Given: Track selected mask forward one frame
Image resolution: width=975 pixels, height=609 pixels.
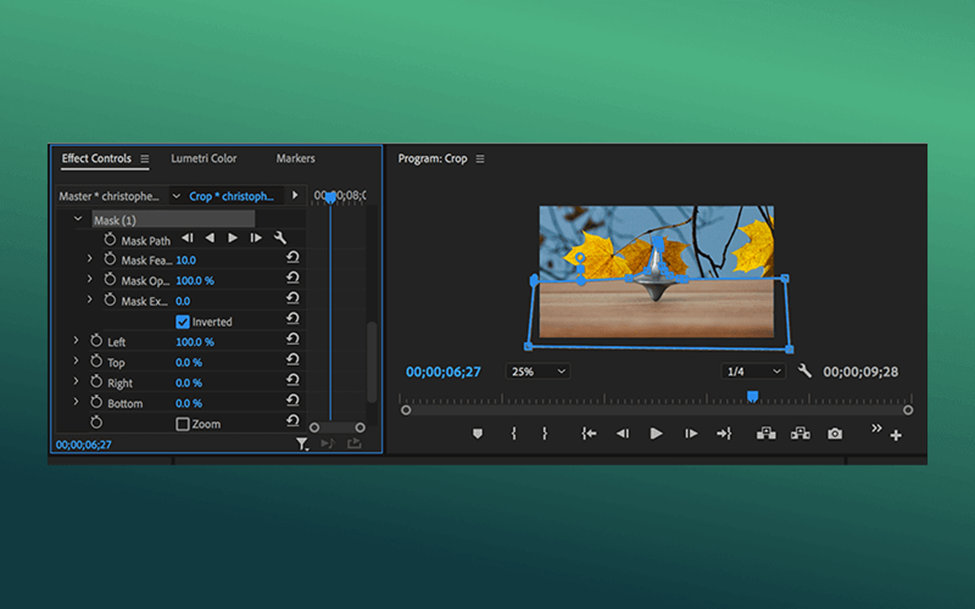Looking at the screenshot, I should coord(256,238).
